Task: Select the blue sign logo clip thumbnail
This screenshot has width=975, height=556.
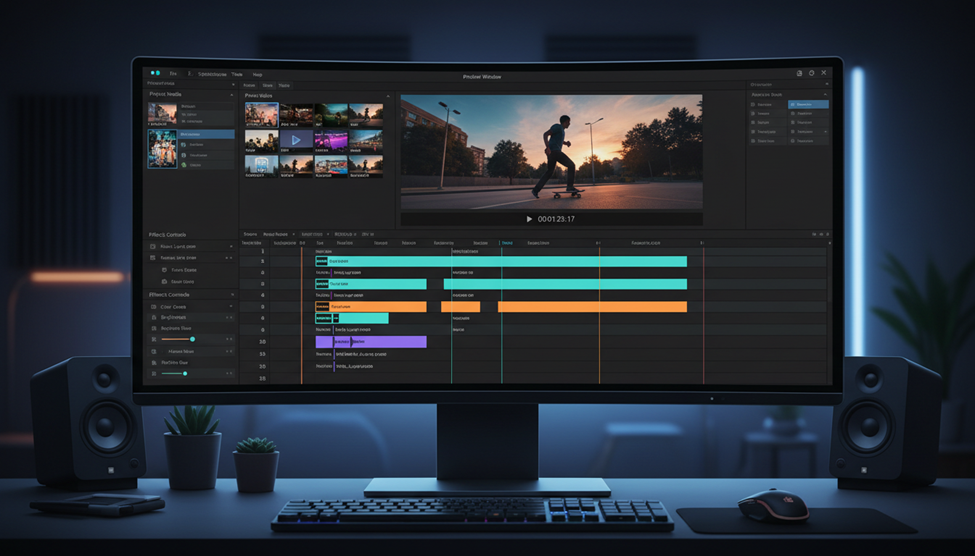Action: pos(261,166)
